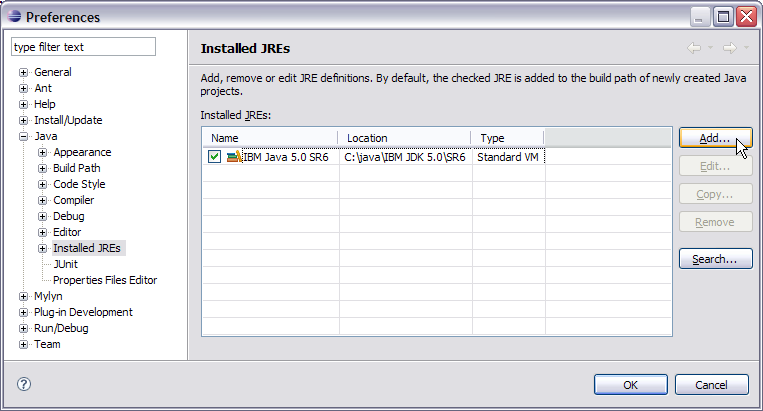
Task: Confirm with the OK button
Action: 630,384
